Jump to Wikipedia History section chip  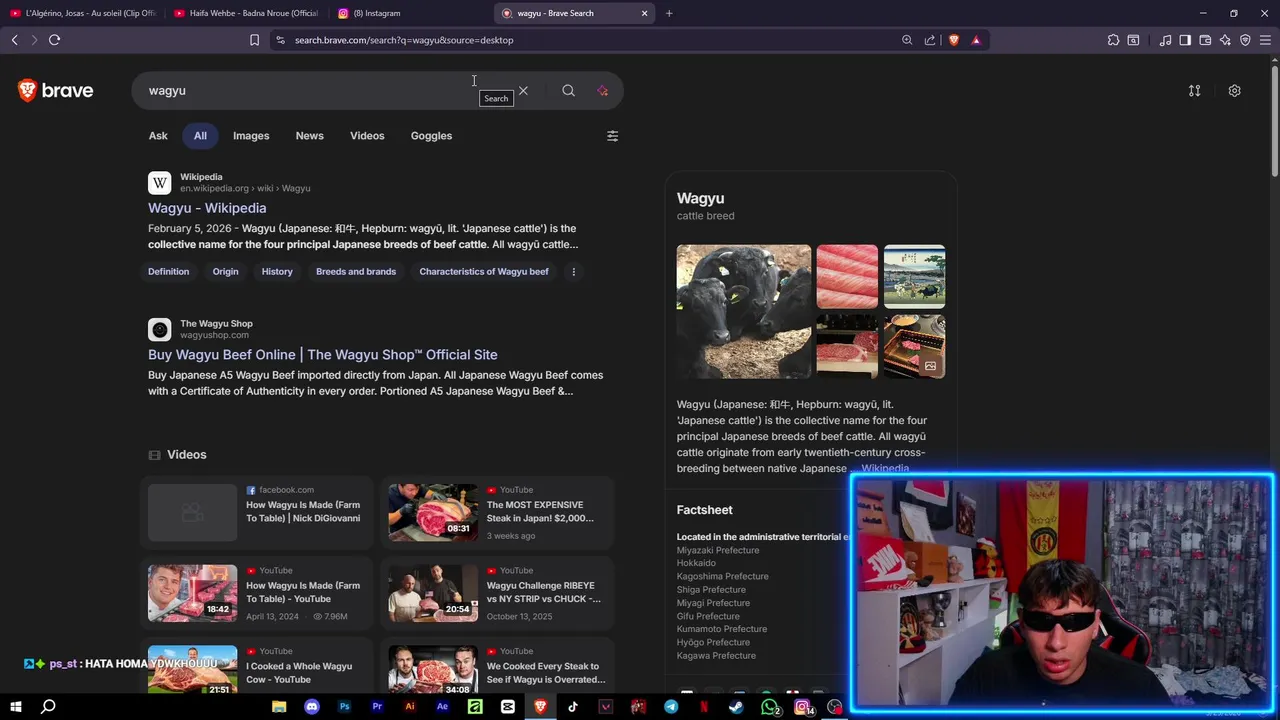(x=277, y=272)
